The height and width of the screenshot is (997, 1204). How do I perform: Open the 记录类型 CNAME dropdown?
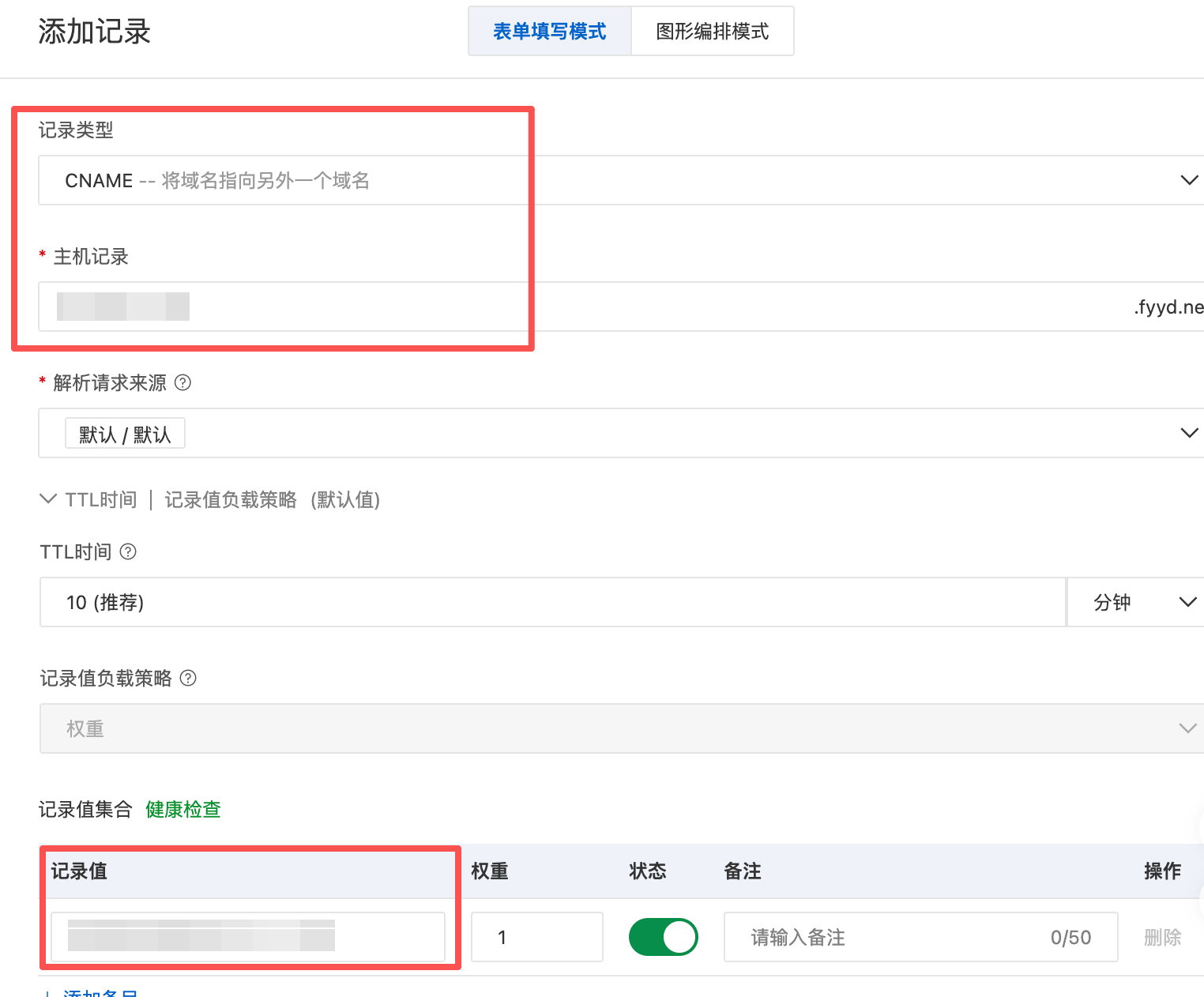click(x=621, y=180)
